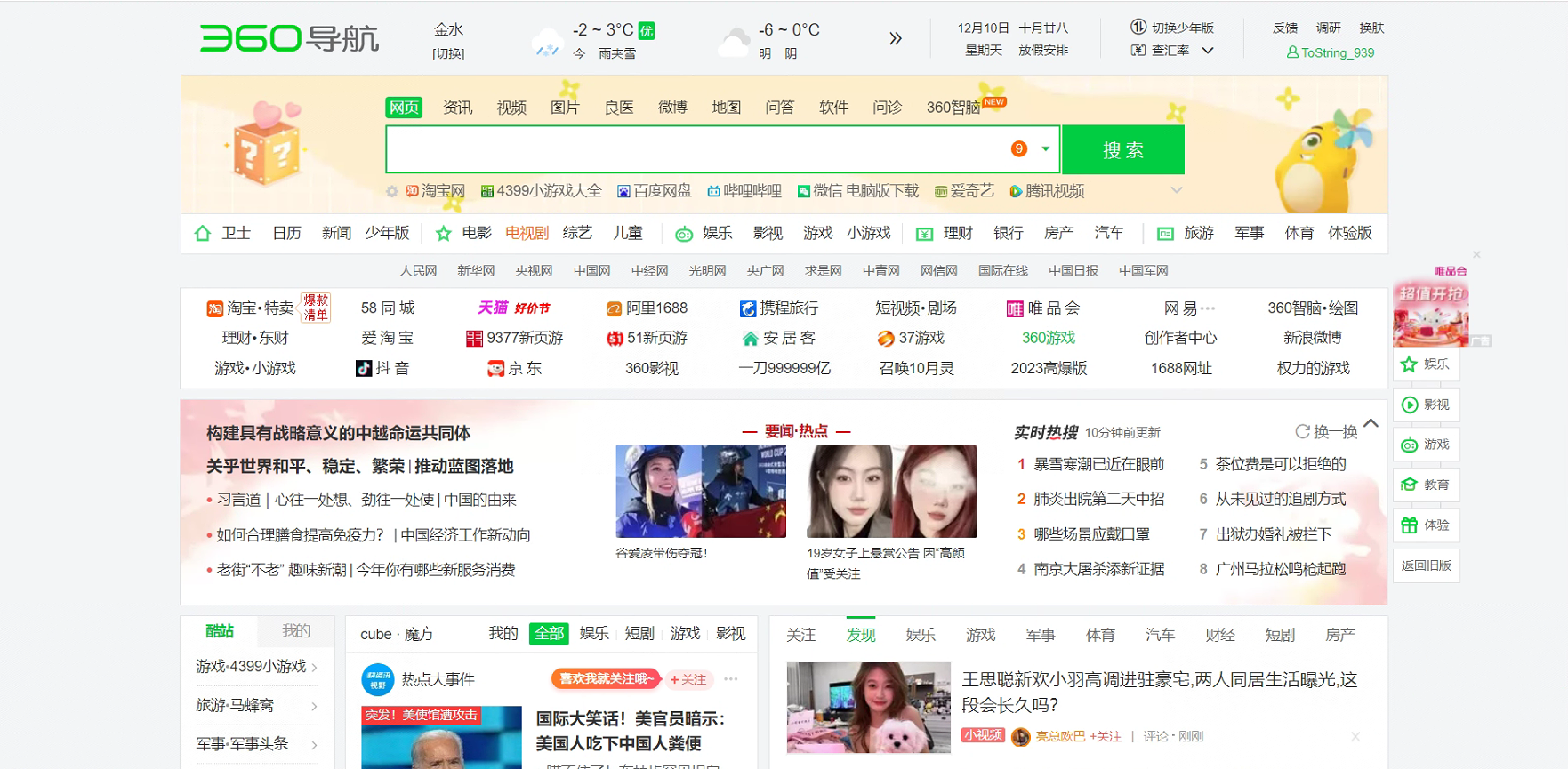Open 谷爱凌带伤夺冠 news thumbnail
The height and width of the screenshot is (769, 1568).
pyautogui.click(x=701, y=491)
